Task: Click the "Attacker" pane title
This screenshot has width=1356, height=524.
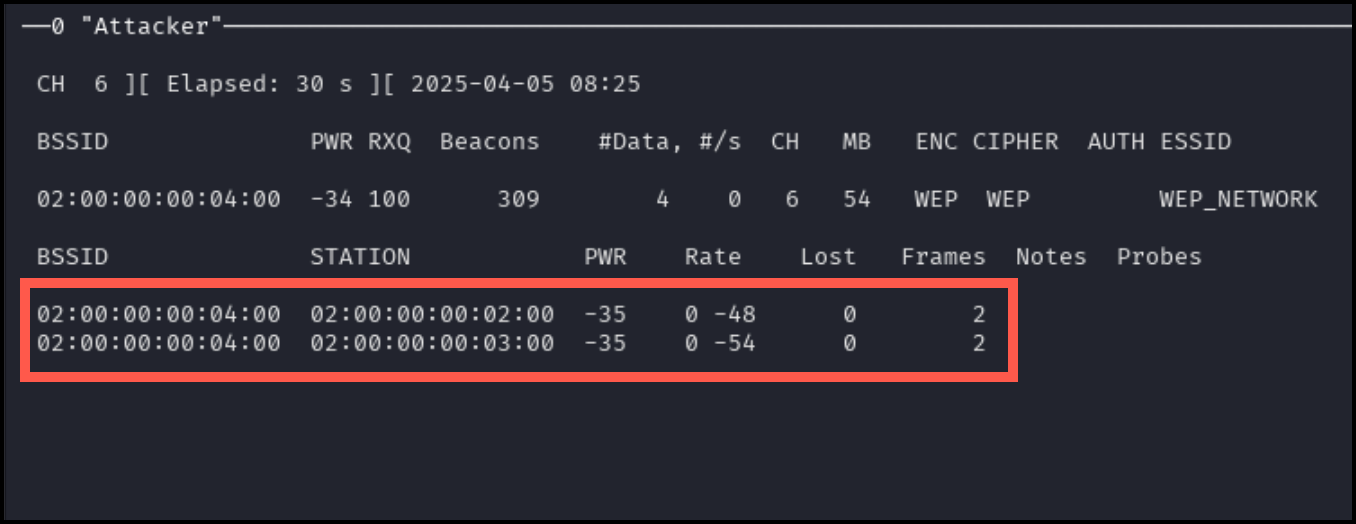Action: pyautogui.click(x=151, y=27)
